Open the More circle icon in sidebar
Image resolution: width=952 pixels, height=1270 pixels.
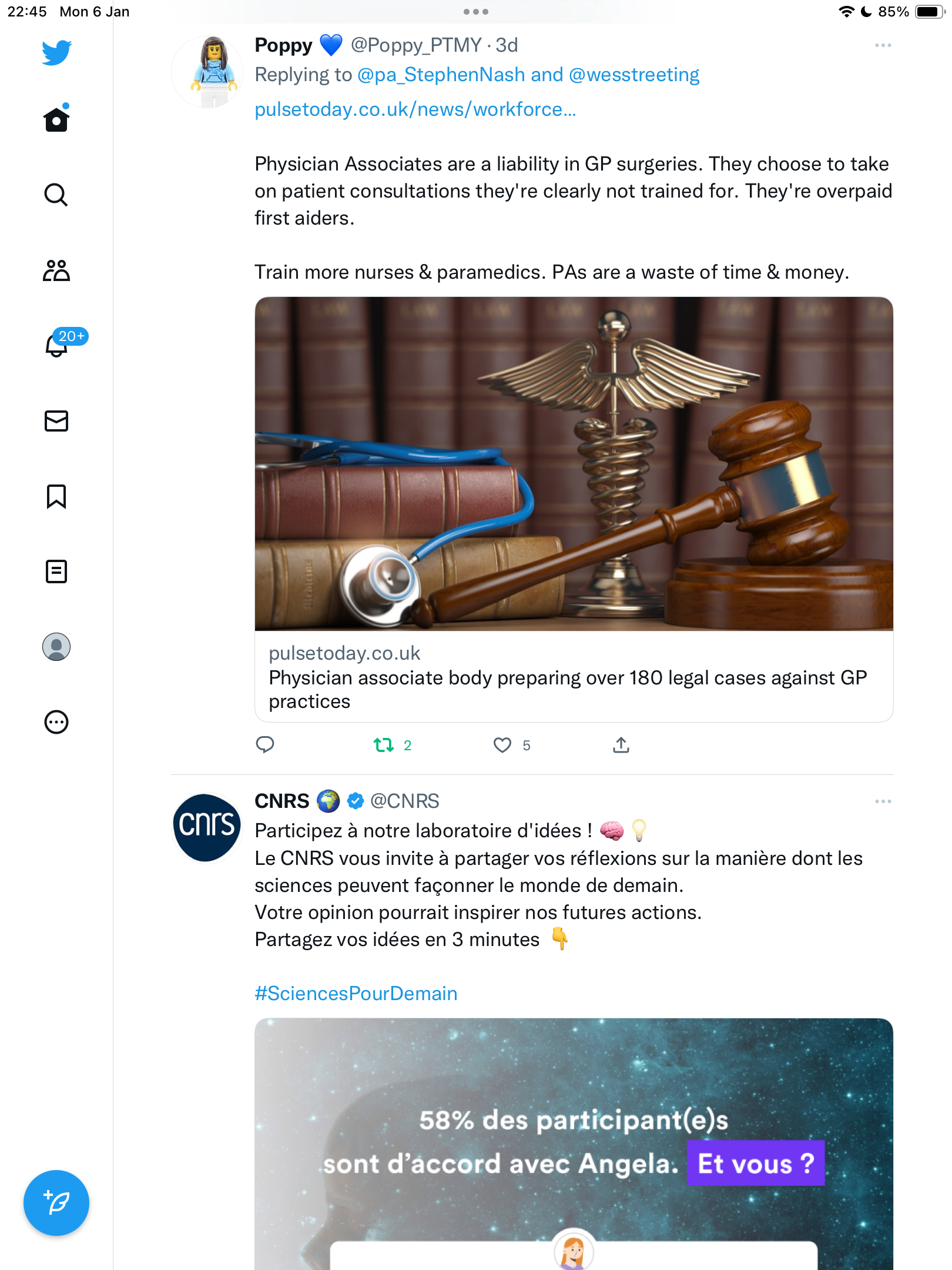[56, 722]
